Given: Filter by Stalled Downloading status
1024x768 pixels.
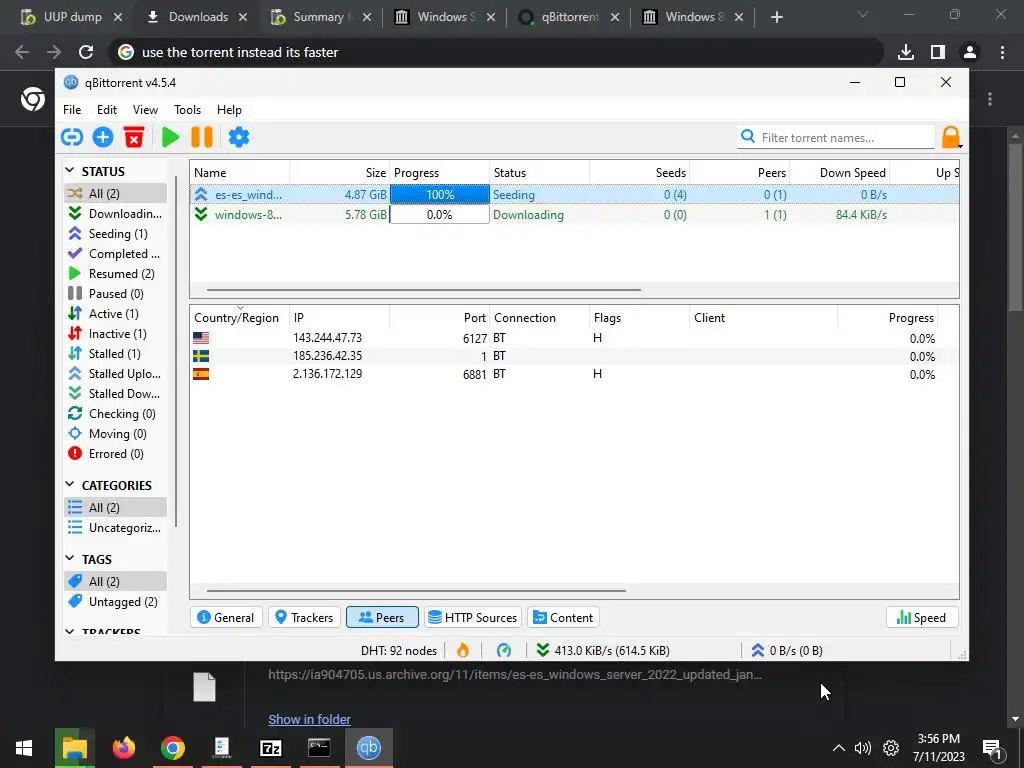Looking at the screenshot, I should coord(116,394).
